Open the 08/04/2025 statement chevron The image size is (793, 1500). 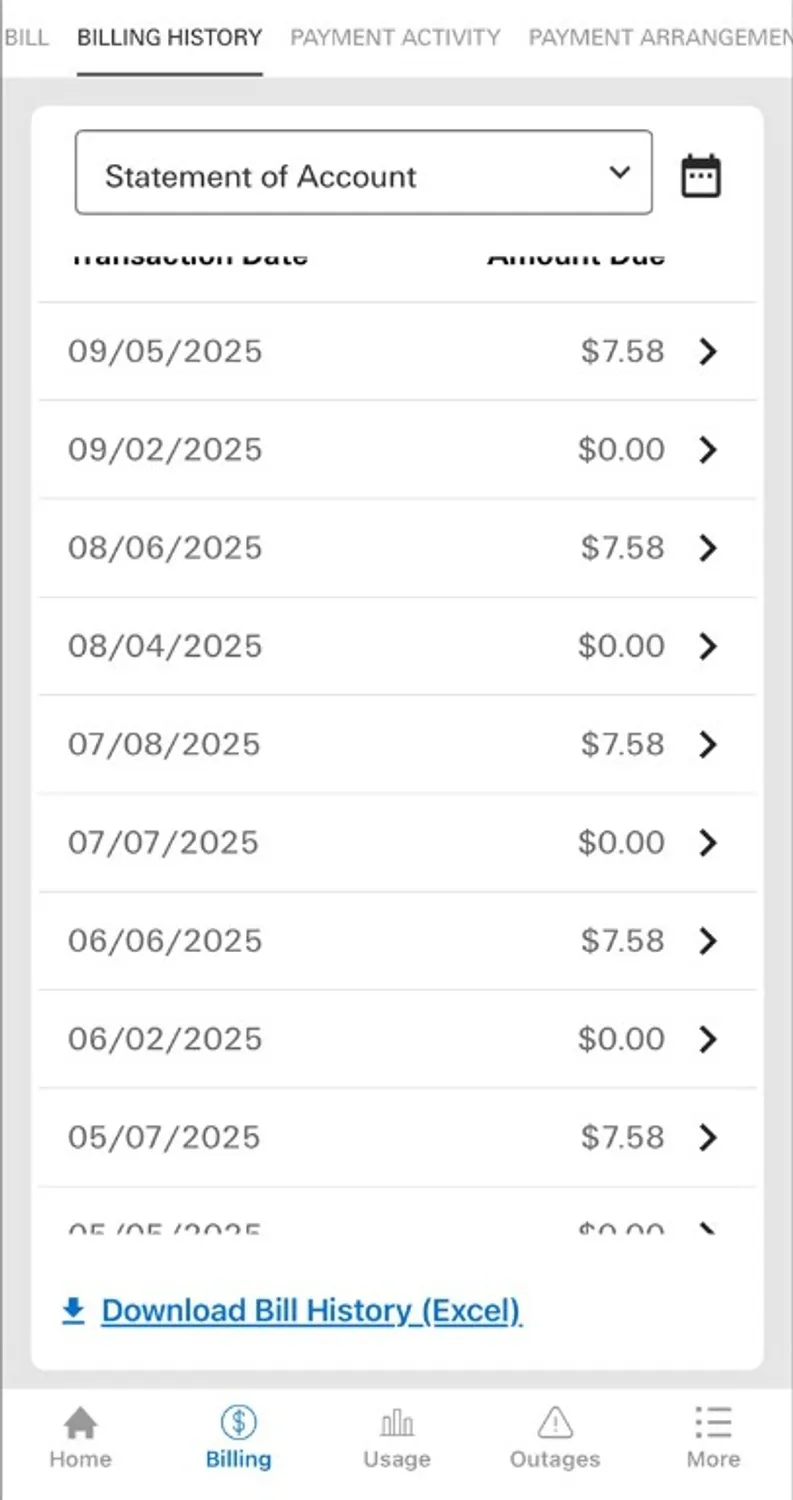coord(708,646)
